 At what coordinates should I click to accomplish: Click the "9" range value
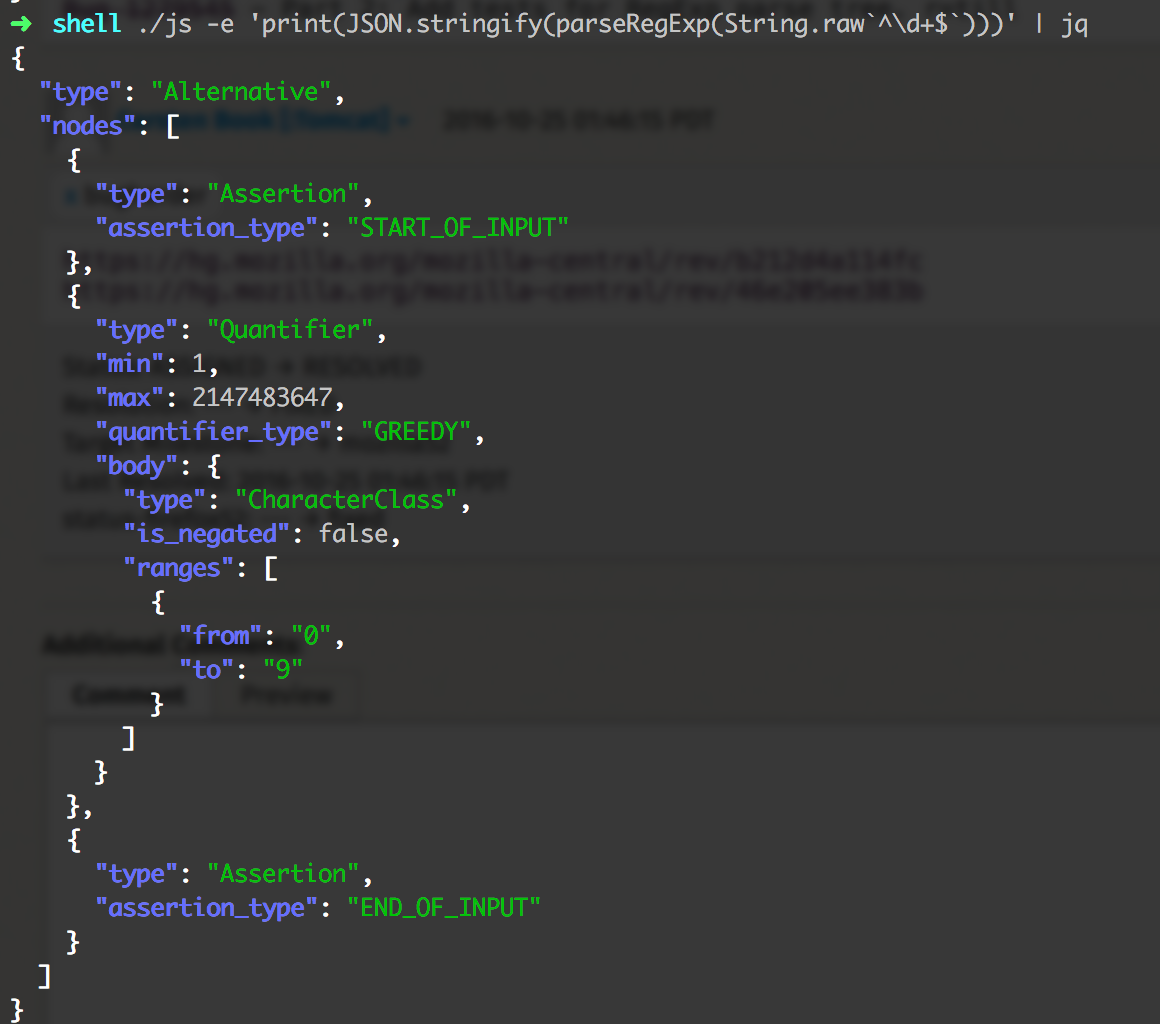[x=283, y=670]
